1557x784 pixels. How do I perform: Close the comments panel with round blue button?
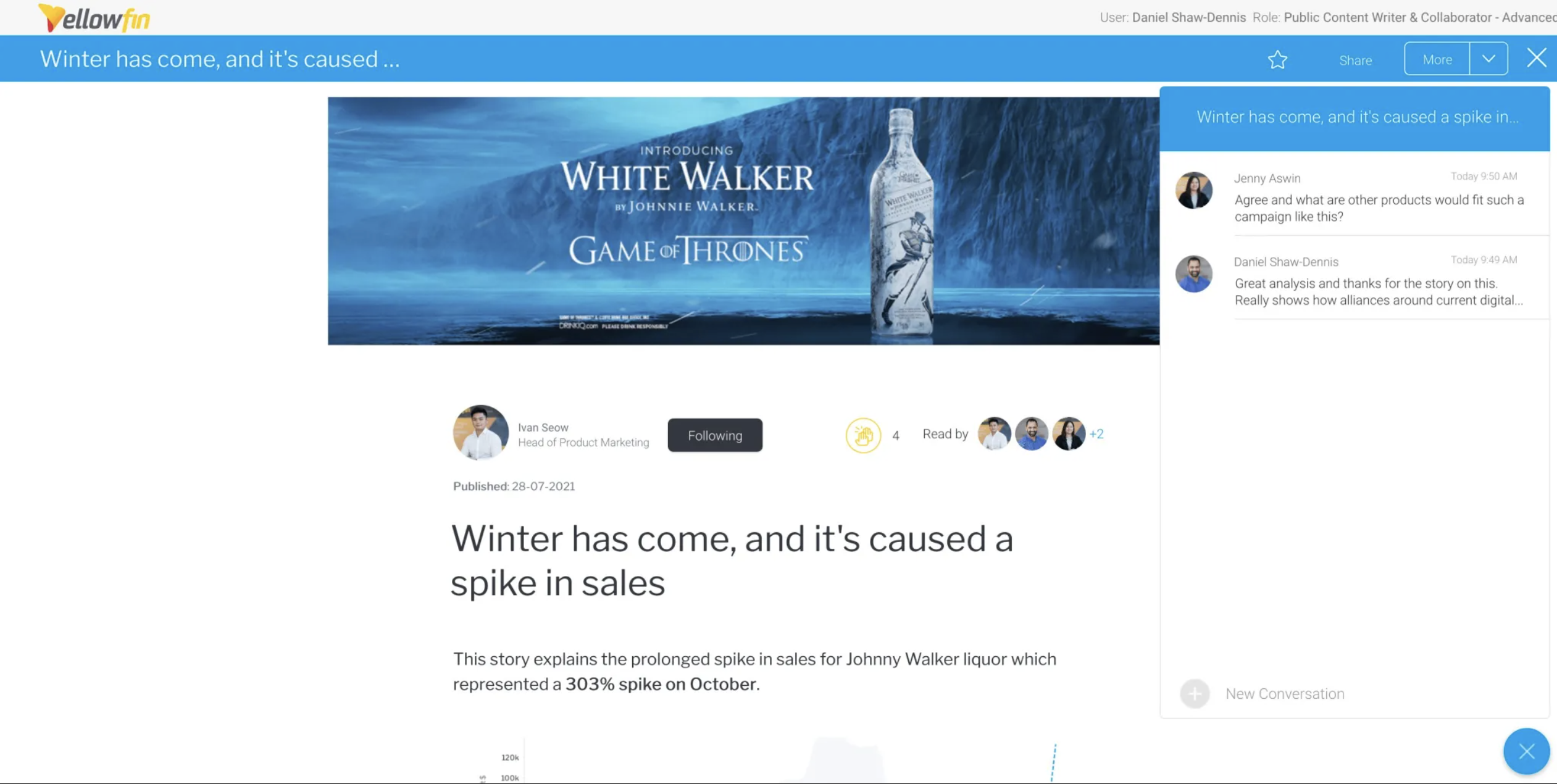pyautogui.click(x=1526, y=751)
